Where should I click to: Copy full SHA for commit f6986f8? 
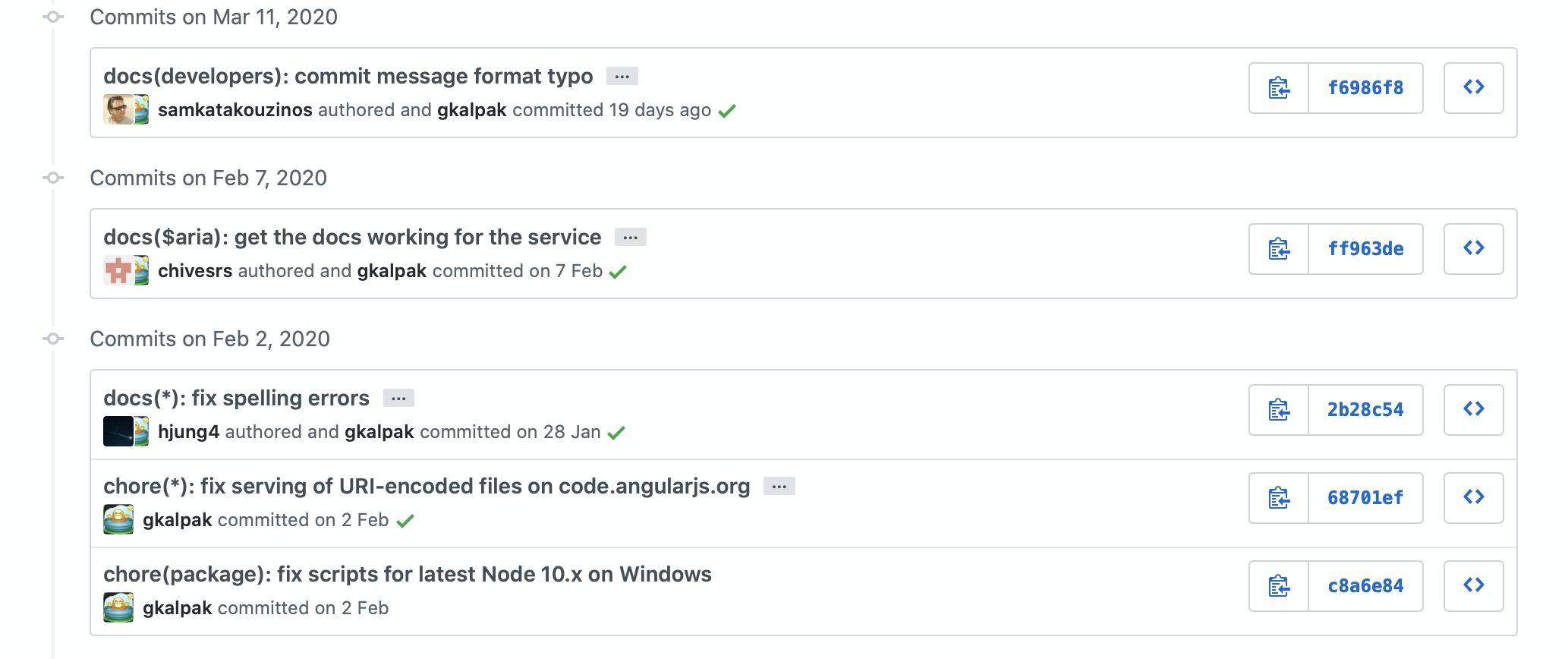coord(1279,88)
